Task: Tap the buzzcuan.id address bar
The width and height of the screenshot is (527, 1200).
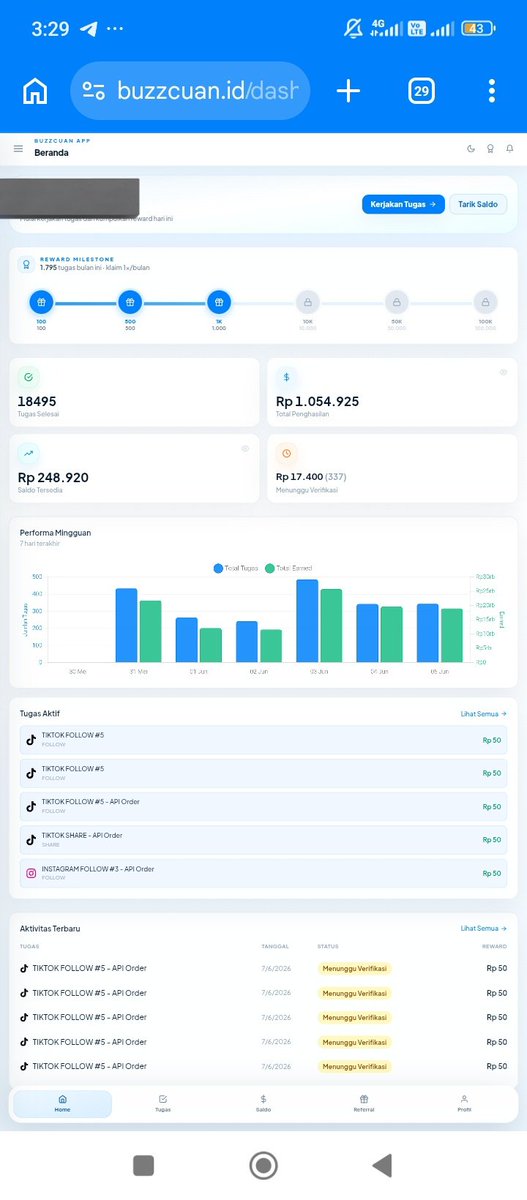Action: tap(190, 91)
